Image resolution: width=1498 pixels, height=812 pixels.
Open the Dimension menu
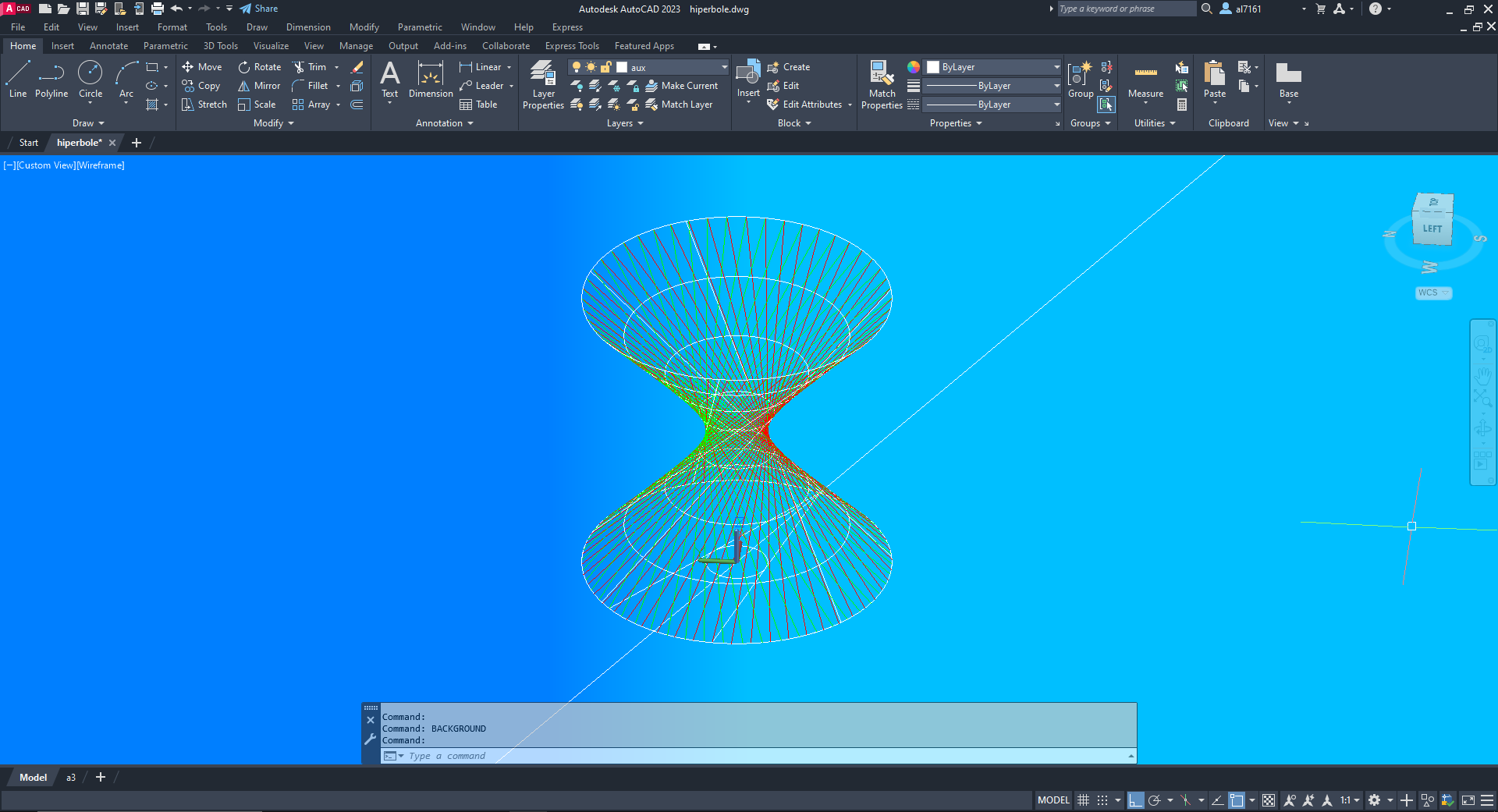click(308, 27)
